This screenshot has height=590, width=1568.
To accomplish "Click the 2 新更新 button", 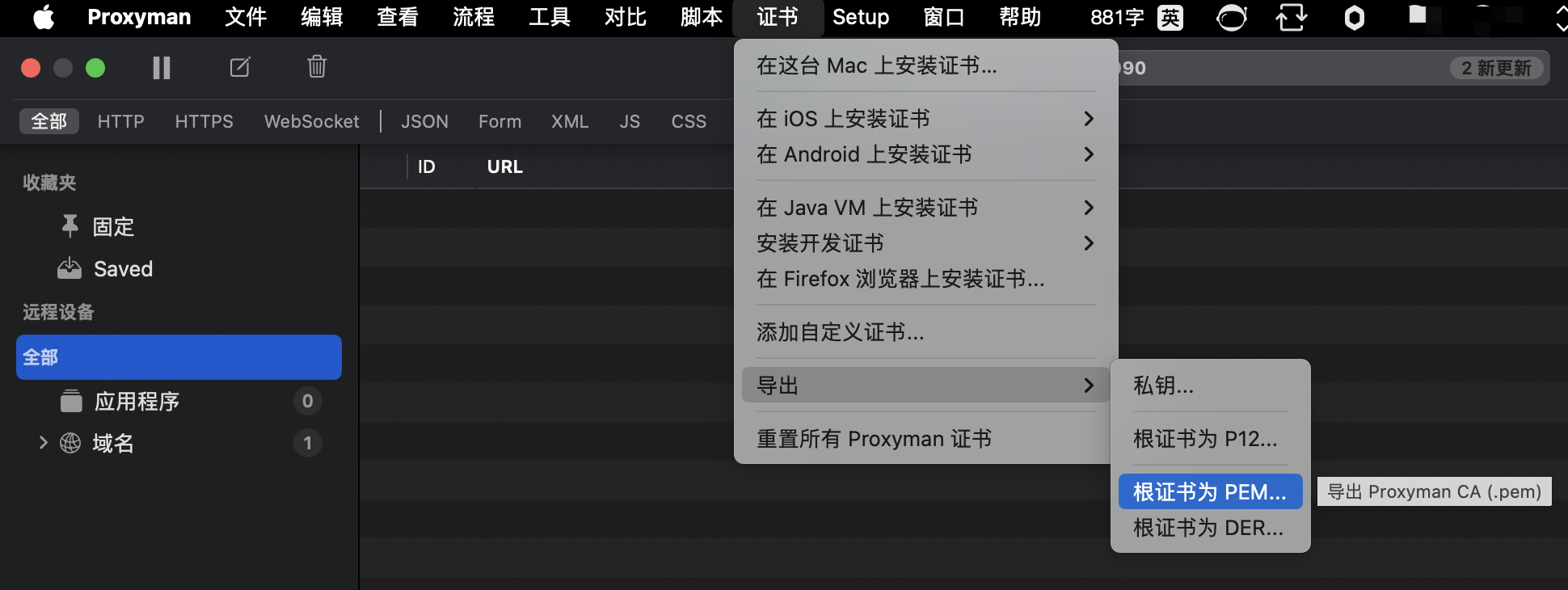I will pos(1496,68).
